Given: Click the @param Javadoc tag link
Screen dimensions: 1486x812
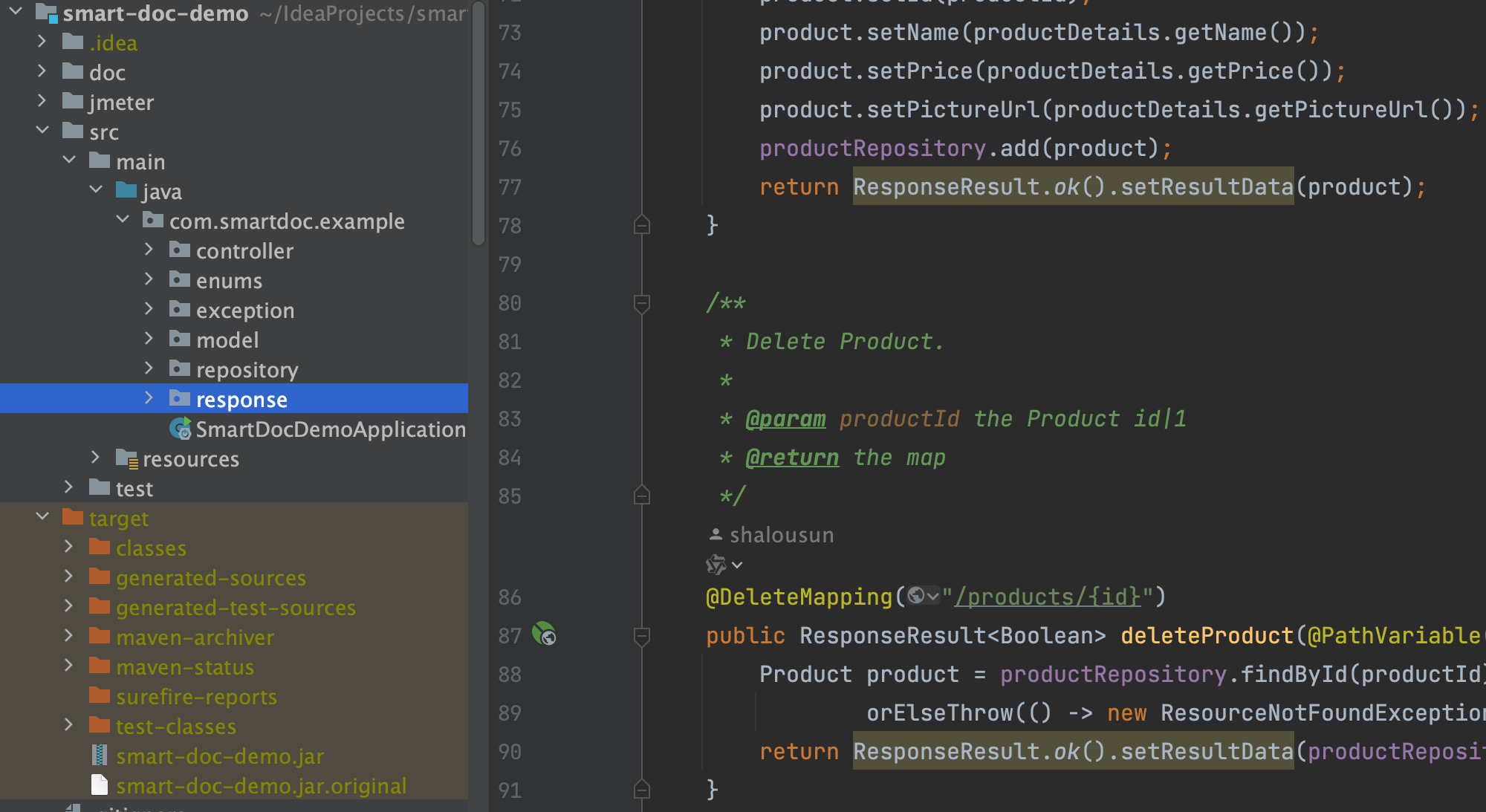Looking at the screenshot, I should (x=785, y=419).
